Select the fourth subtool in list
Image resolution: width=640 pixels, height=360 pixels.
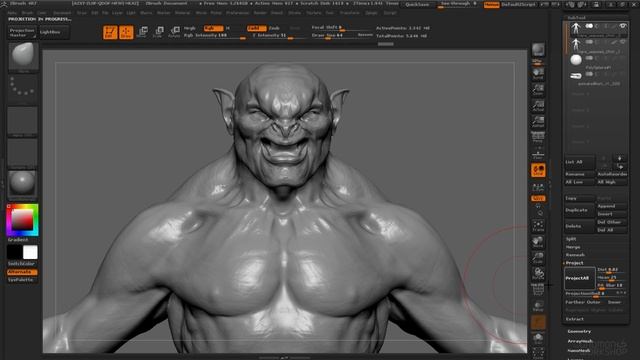[x=576, y=76]
